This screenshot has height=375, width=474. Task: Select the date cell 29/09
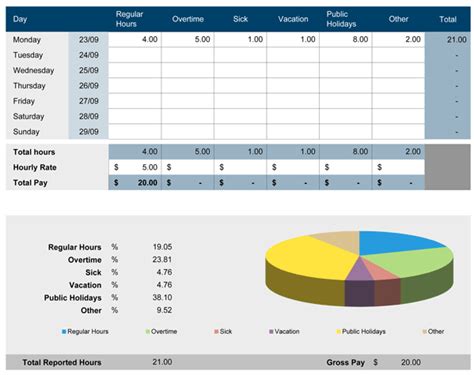click(x=89, y=132)
